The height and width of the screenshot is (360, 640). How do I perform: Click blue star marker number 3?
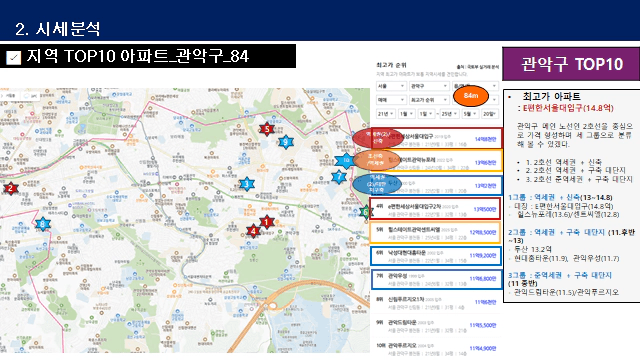point(247,184)
